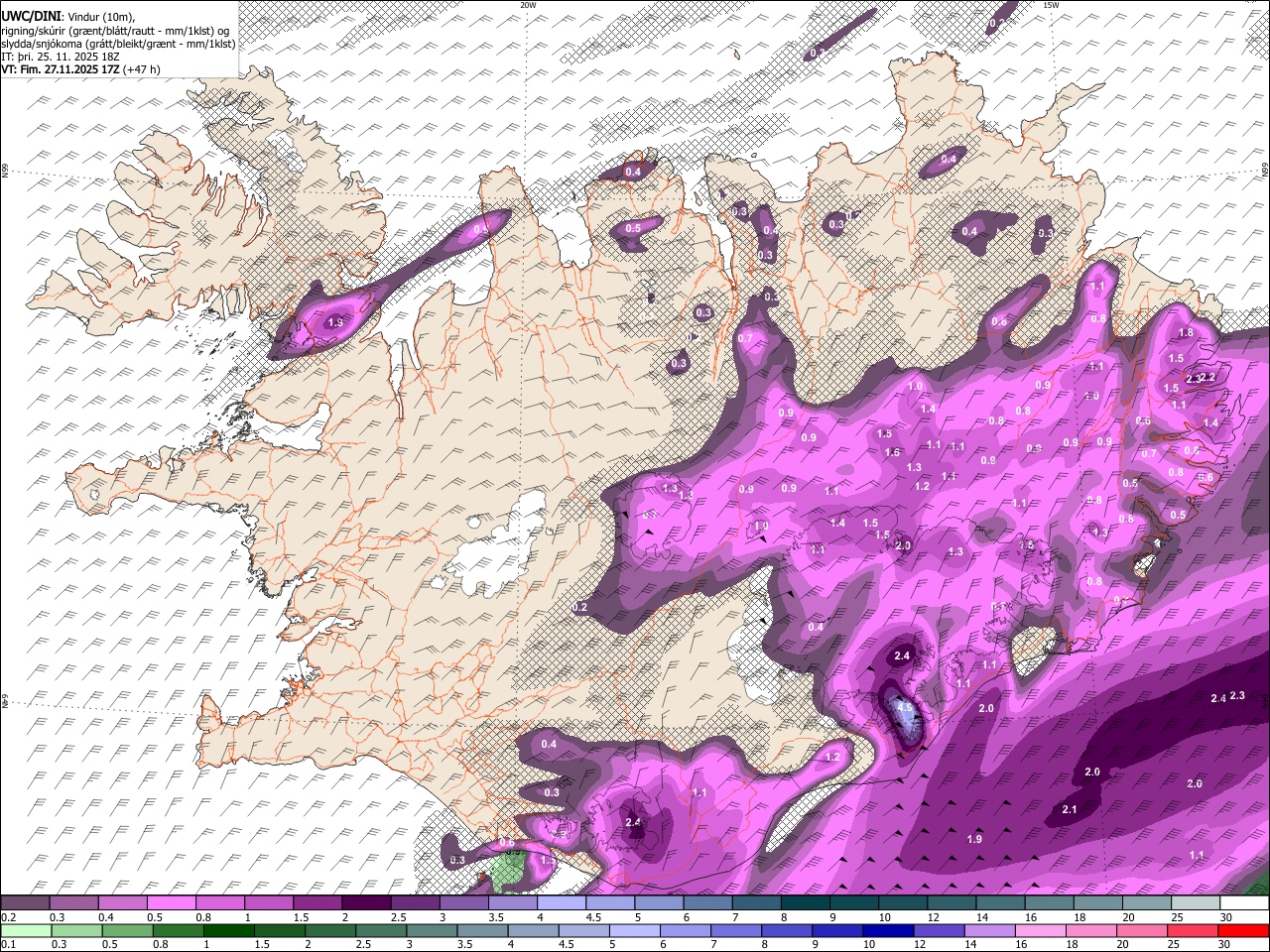
Task: Select the bright red swatch labeled 30 in lower legend
Action: click(1243, 930)
